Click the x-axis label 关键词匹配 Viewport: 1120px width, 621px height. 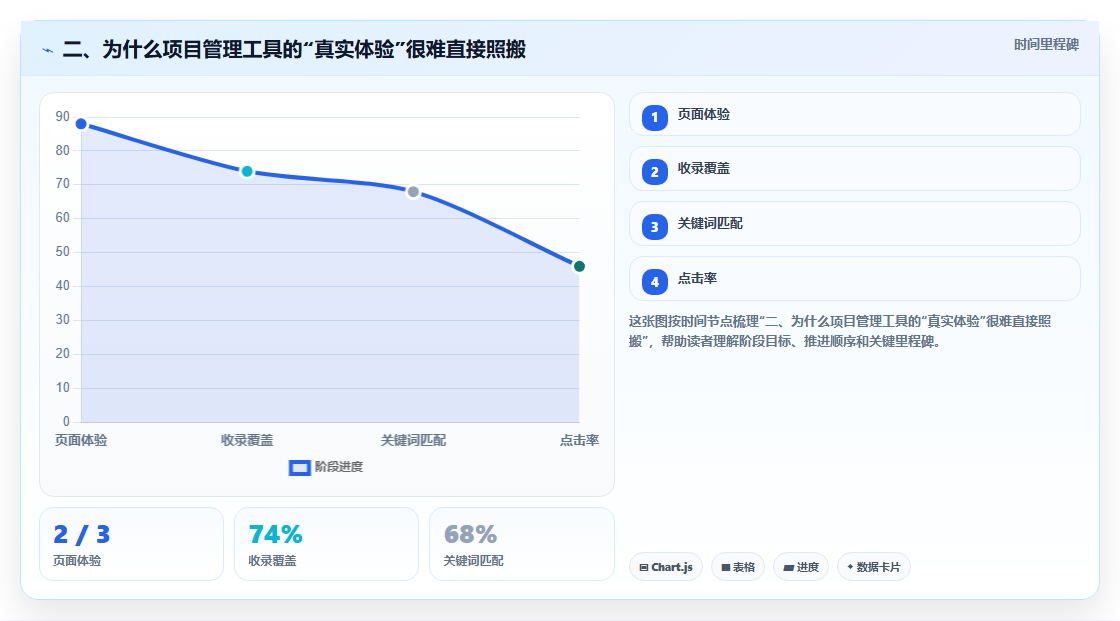point(413,440)
